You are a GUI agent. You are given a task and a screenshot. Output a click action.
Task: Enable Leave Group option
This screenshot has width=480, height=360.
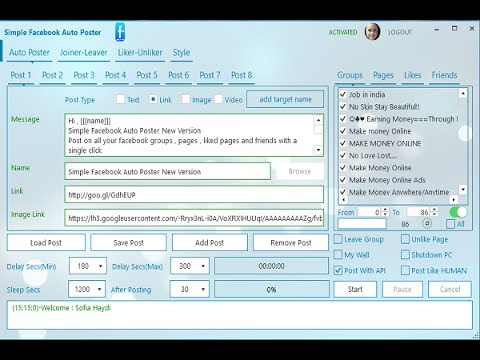[338, 239]
